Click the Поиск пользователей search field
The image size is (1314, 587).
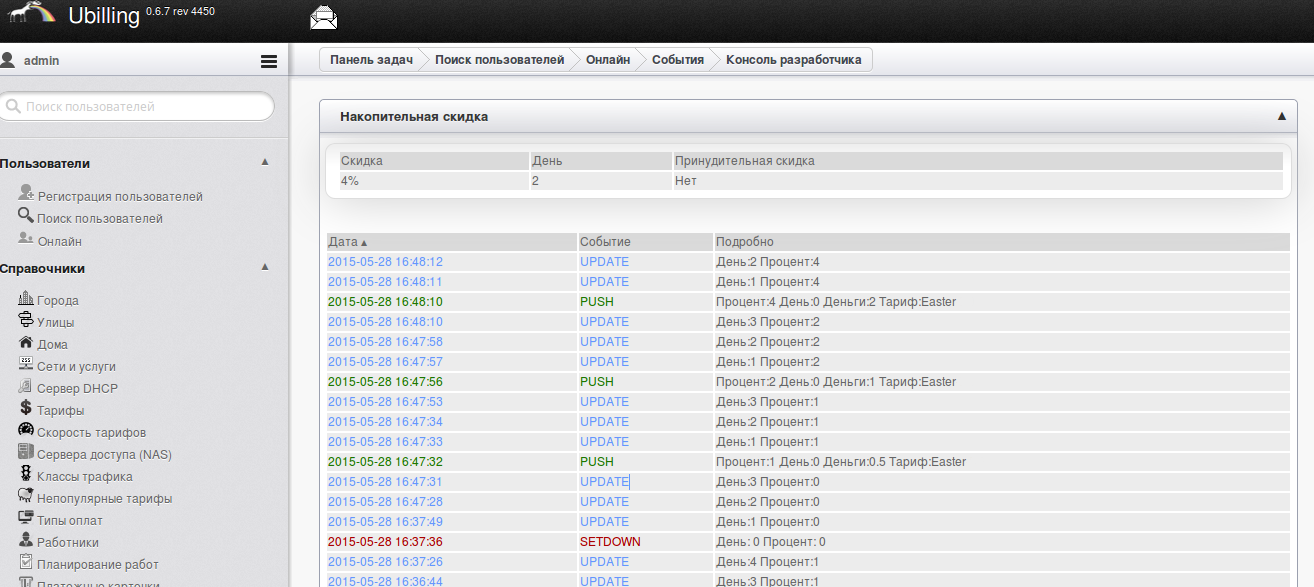tap(138, 106)
